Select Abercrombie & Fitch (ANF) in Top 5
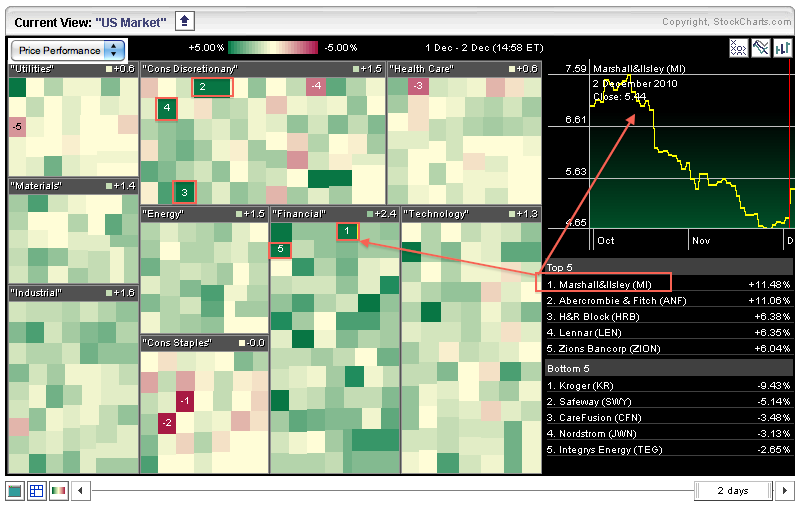The image size is (800, 505). pyautogui.click(x=668, y=300)
